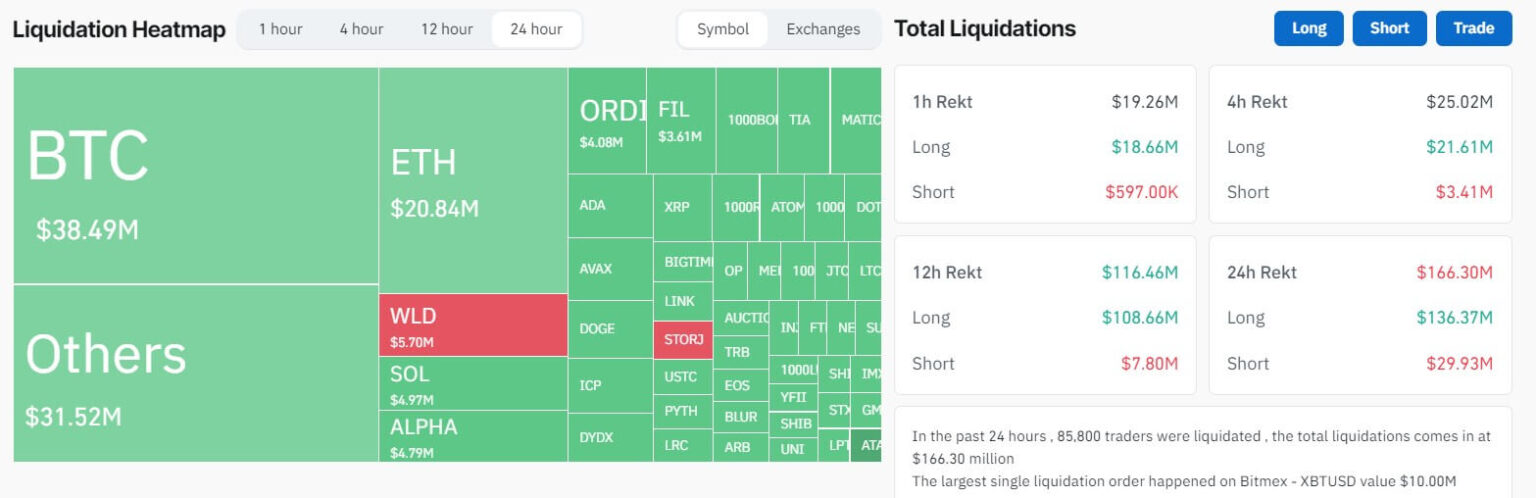Select the DOGE heatmap tile
The width and height of the screenshot is (1536, 498).
tap(610, 329)
